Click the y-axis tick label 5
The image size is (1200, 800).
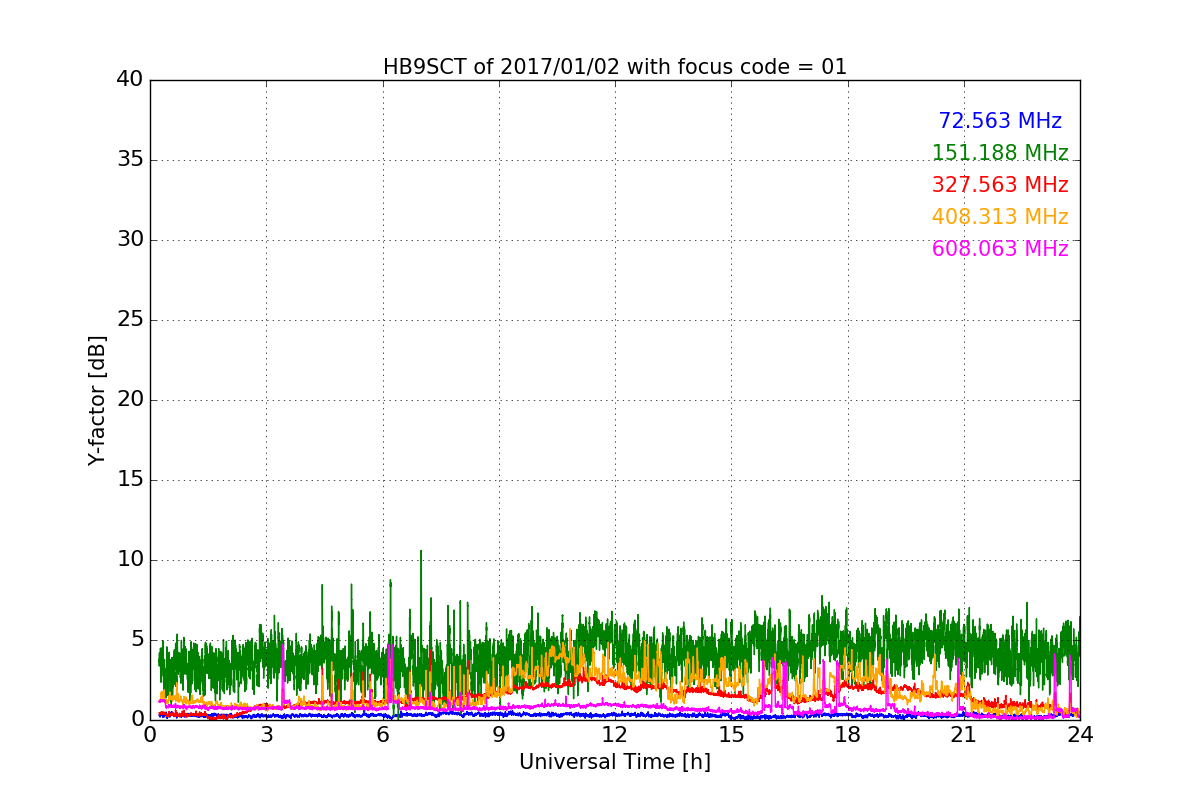coord(137,640)
